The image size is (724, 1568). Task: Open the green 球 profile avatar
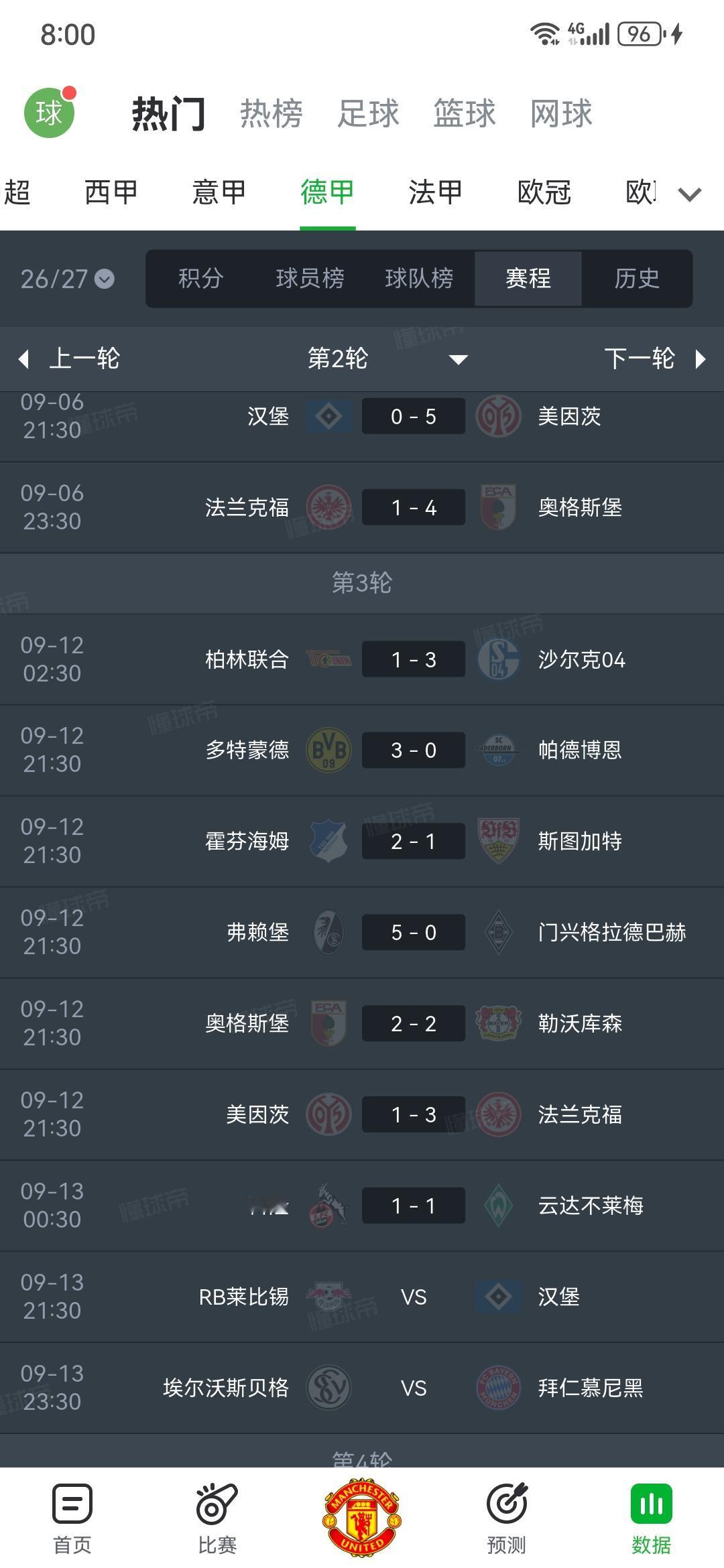coord(50,113)
